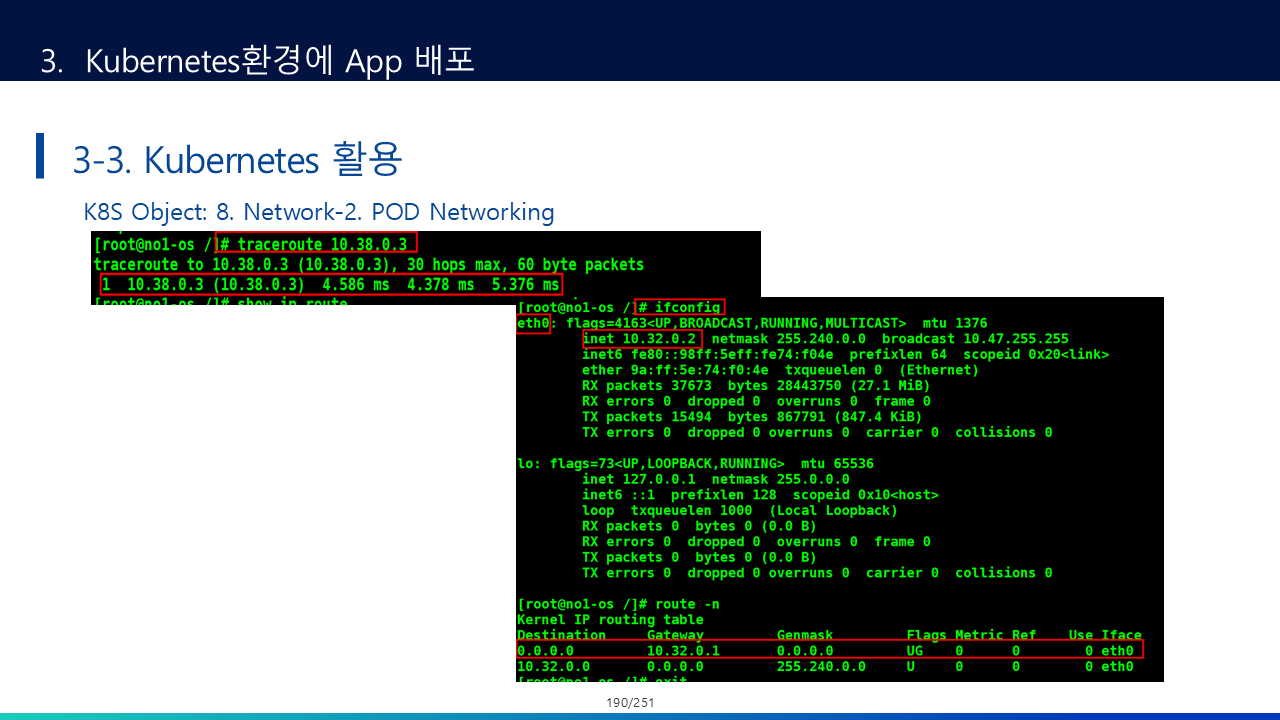1280x720 pixels.
Task: Select 'TX packets 15494' line
Action: click(752, 417)
